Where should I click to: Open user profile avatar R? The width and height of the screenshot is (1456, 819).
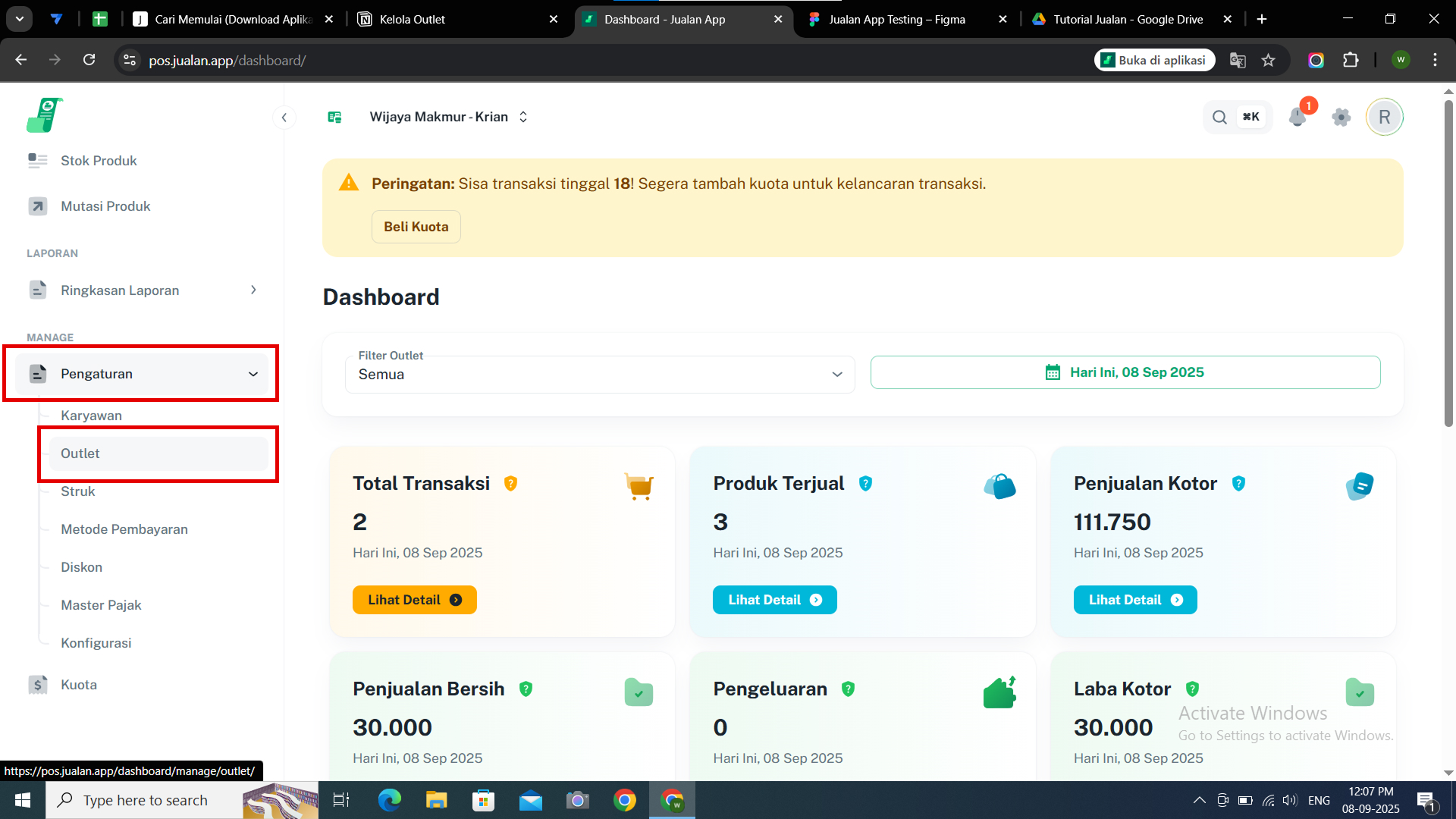tap(1384, 118)
